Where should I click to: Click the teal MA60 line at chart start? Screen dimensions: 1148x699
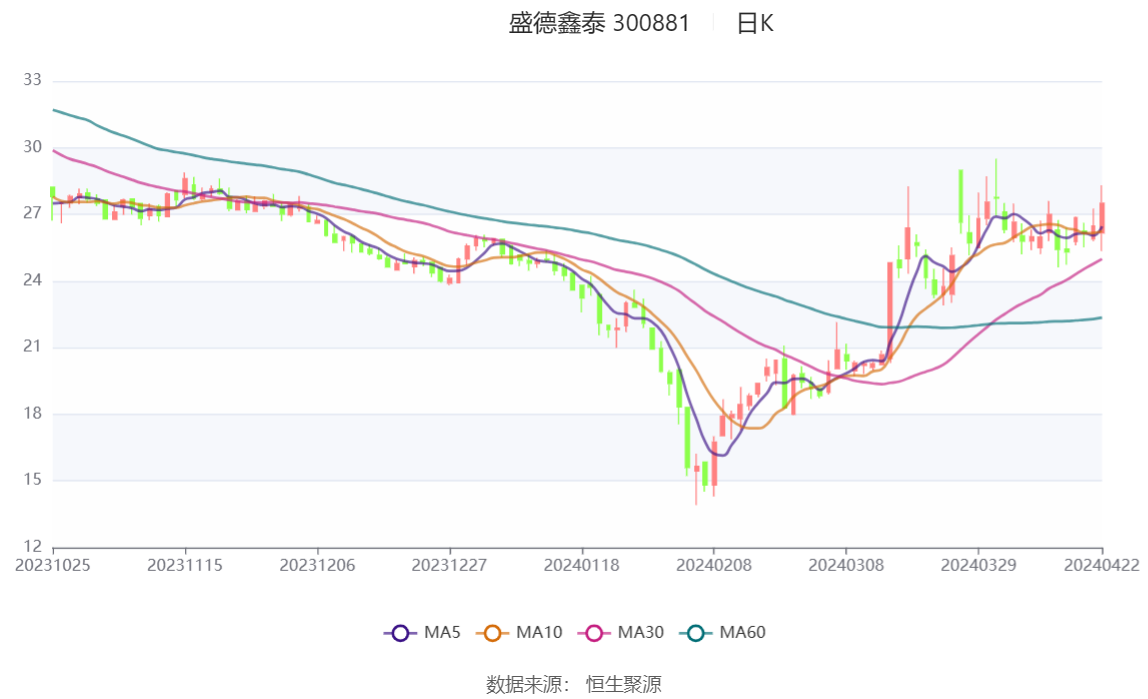click(x=56, y=111)
